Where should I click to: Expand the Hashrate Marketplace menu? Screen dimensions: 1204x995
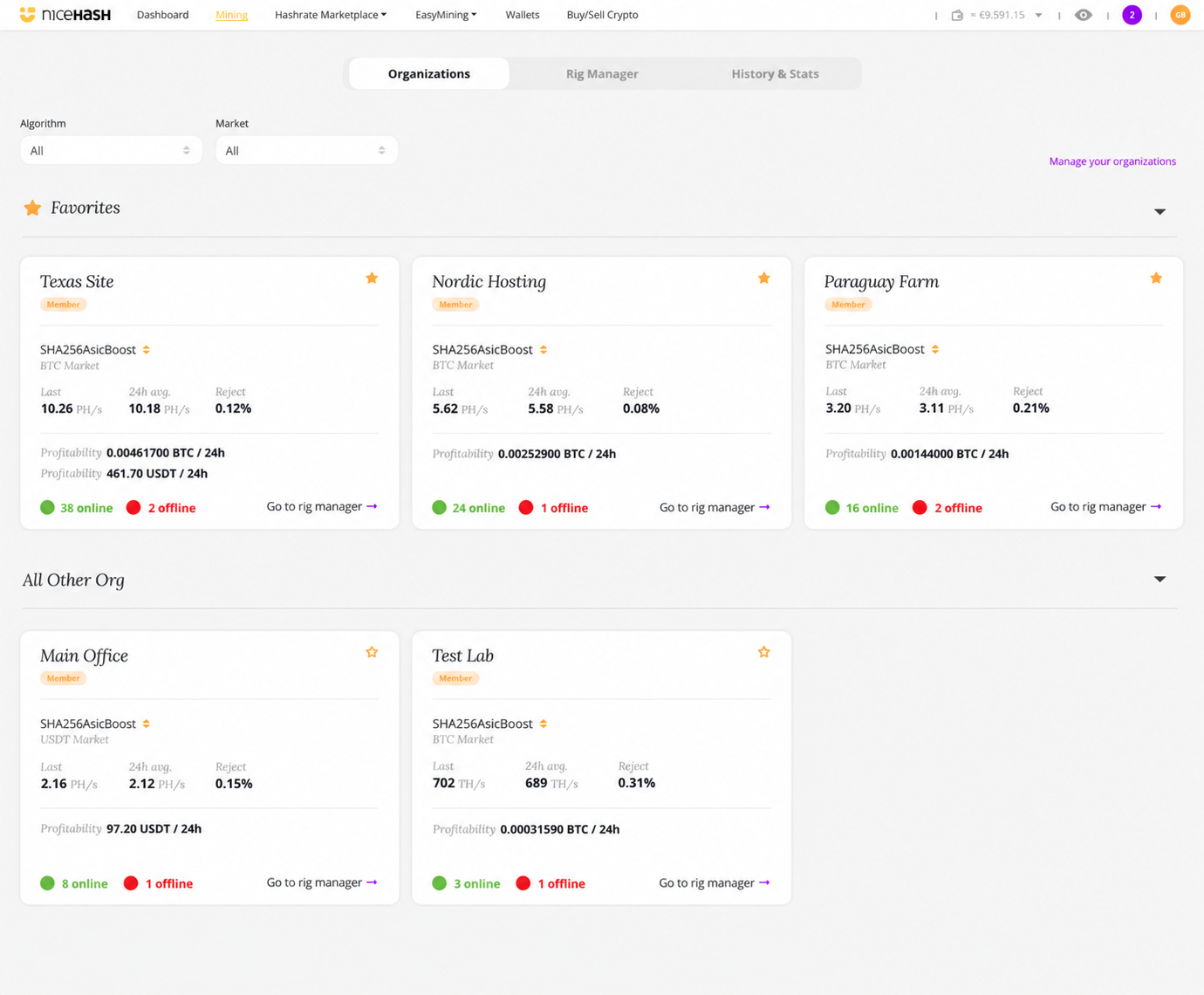pyautogui.click(x=331, y=15)
